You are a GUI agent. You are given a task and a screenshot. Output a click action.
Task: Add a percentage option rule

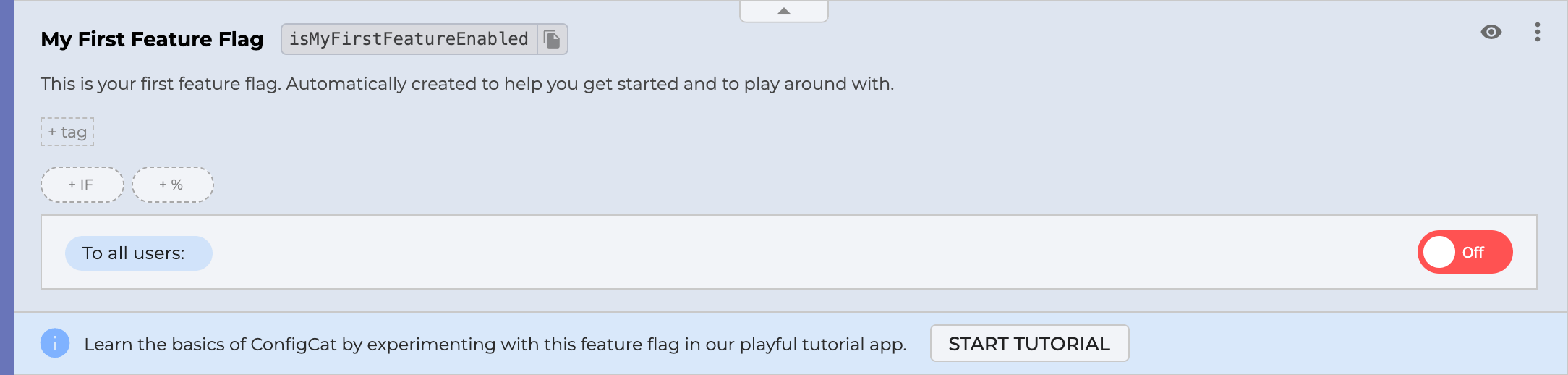coord(172,185)
